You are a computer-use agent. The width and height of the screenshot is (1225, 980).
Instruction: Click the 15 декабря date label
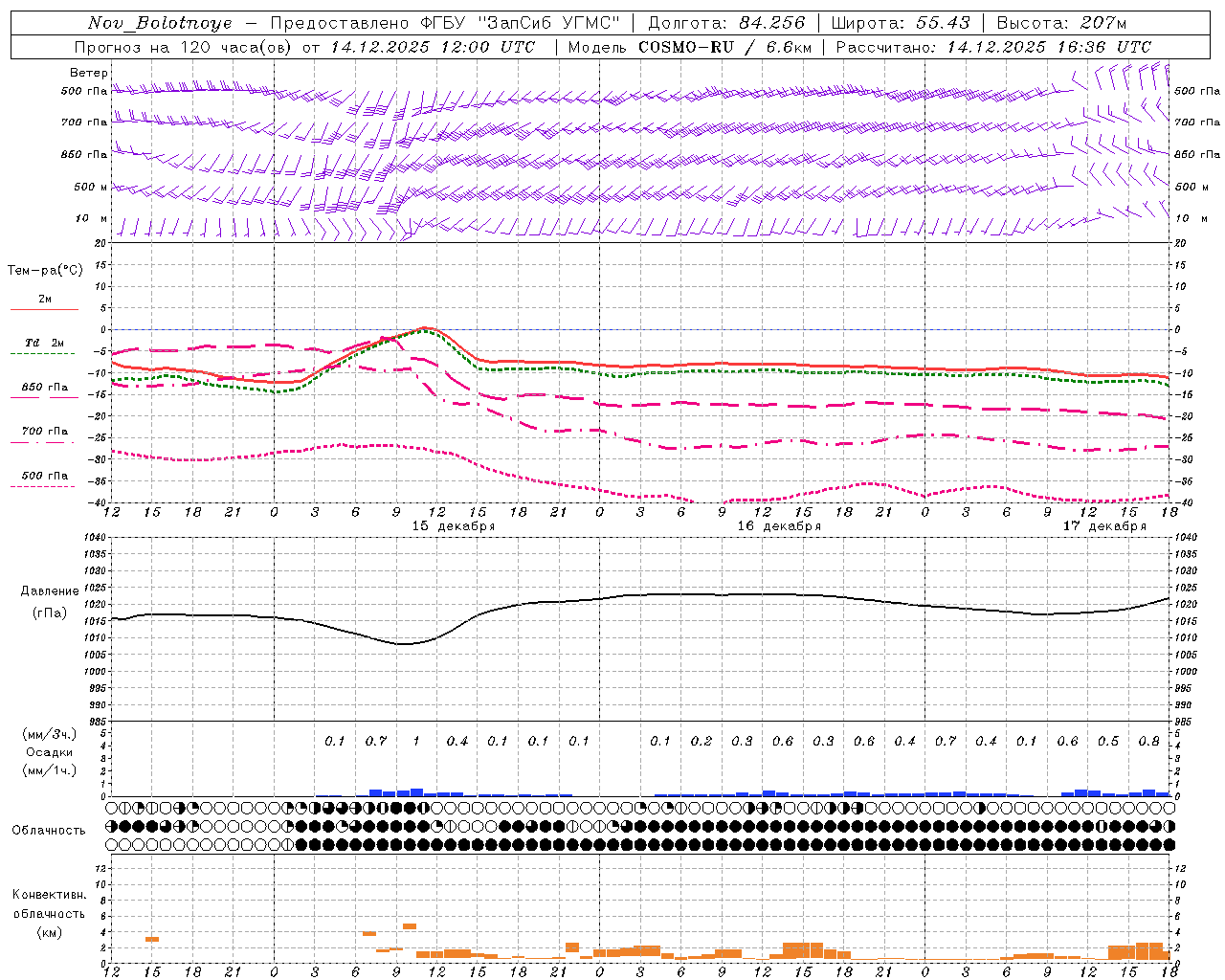[x=454, y=526]
